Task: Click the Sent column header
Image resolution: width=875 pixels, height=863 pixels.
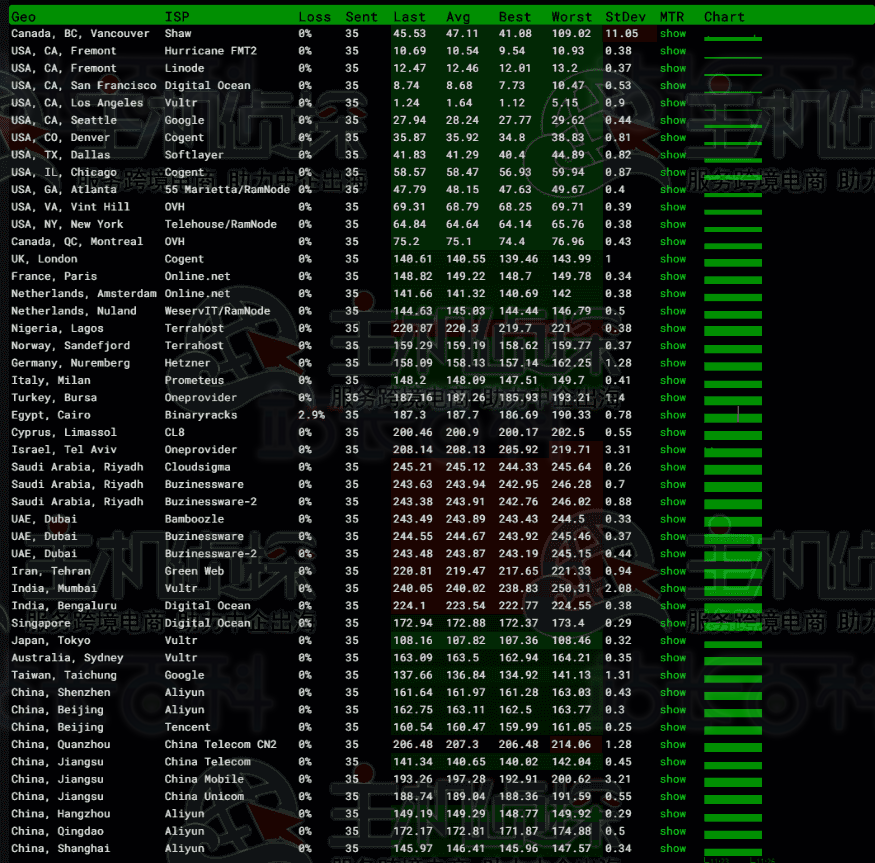Action: pyautogui.click(x=361, y=17)
